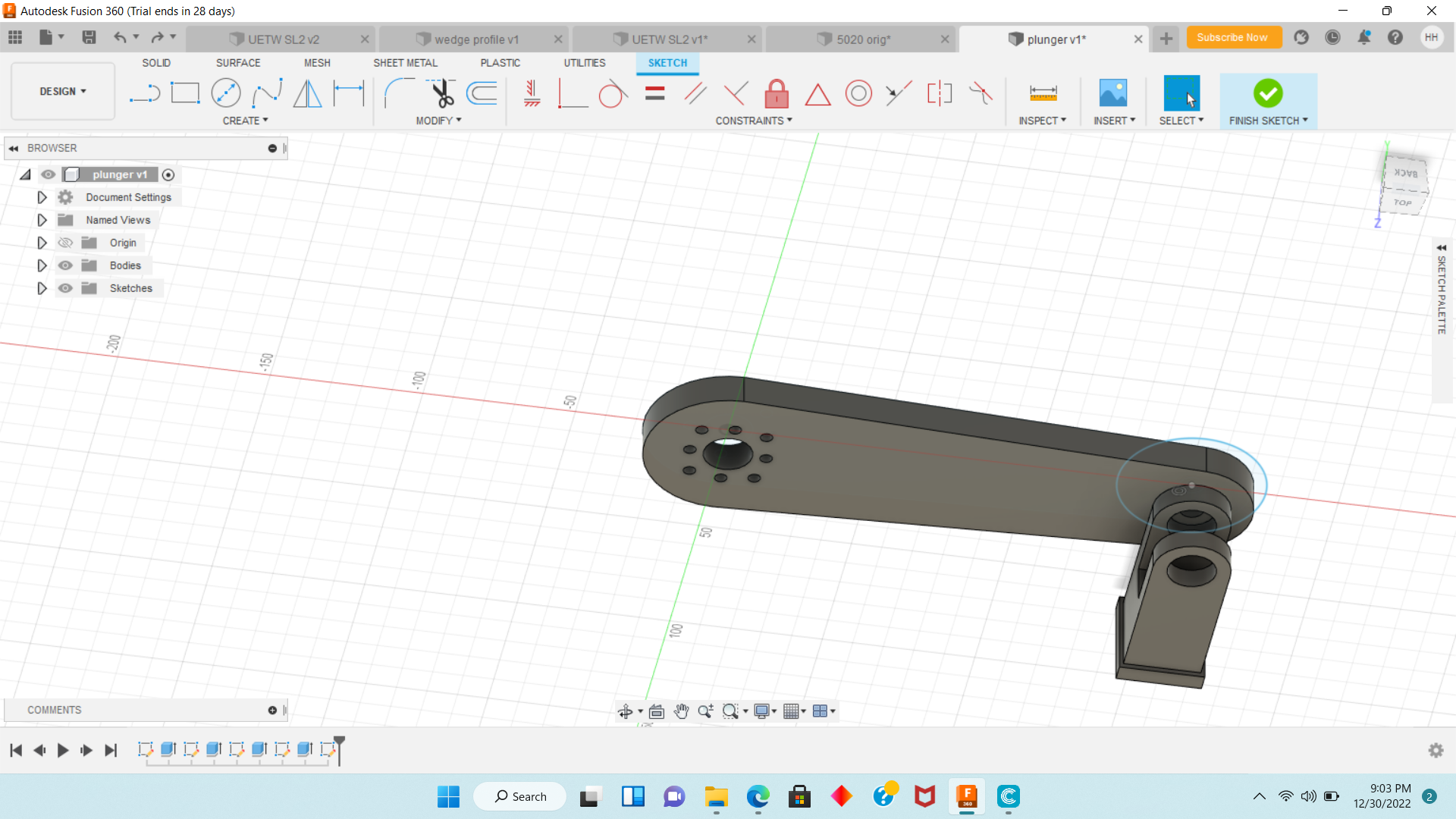Apply the Concentric constraint

(858, 94)
